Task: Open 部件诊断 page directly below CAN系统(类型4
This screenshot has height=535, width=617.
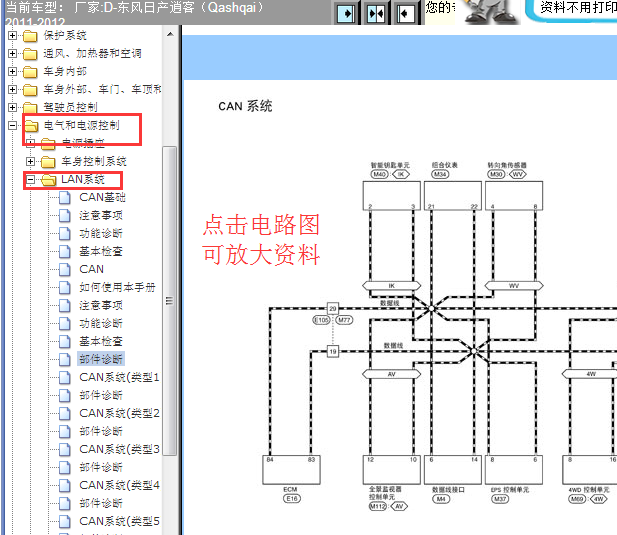Action: [x=101, y=503]
